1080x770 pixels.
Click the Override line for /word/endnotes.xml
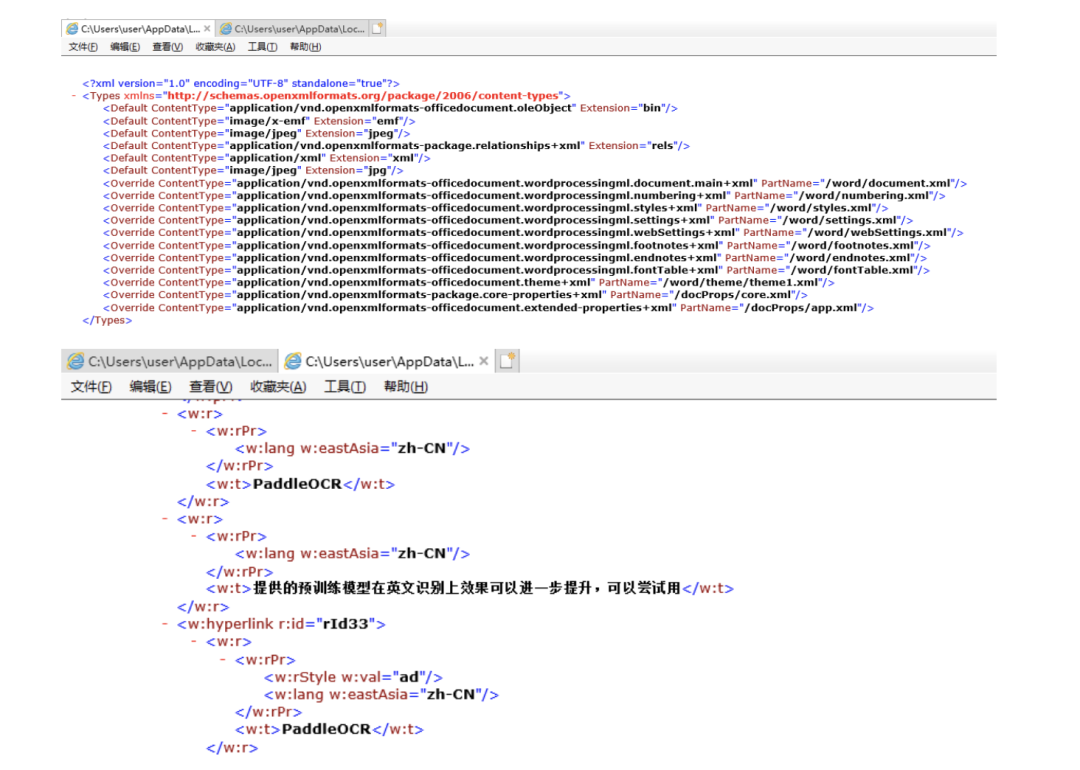click(x=515, y=258)
